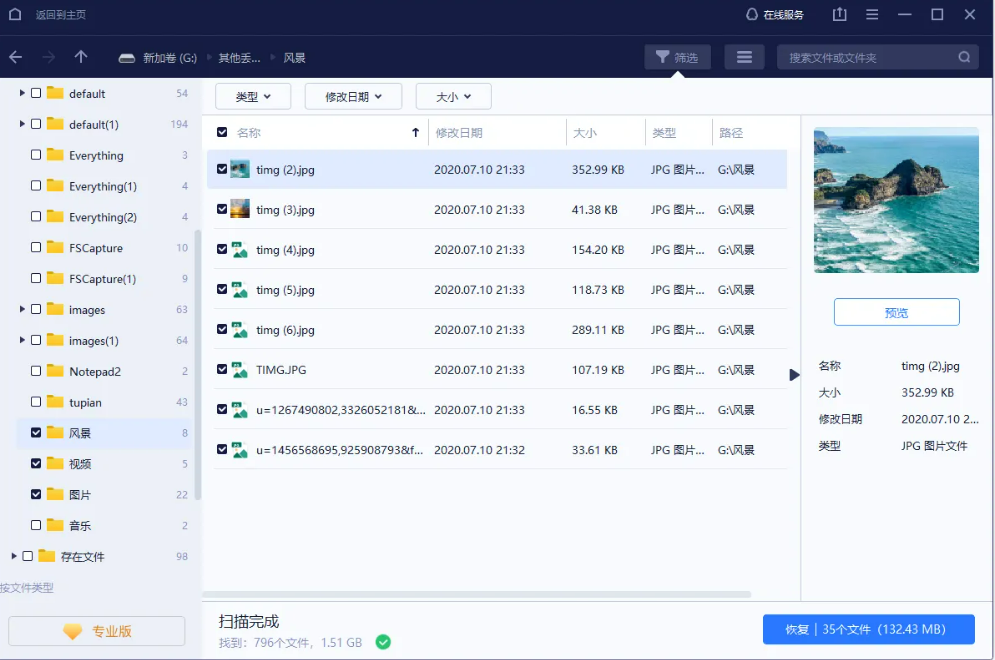
Task: Click the 恢复 recover files button
Action: [x=868, y=629]
